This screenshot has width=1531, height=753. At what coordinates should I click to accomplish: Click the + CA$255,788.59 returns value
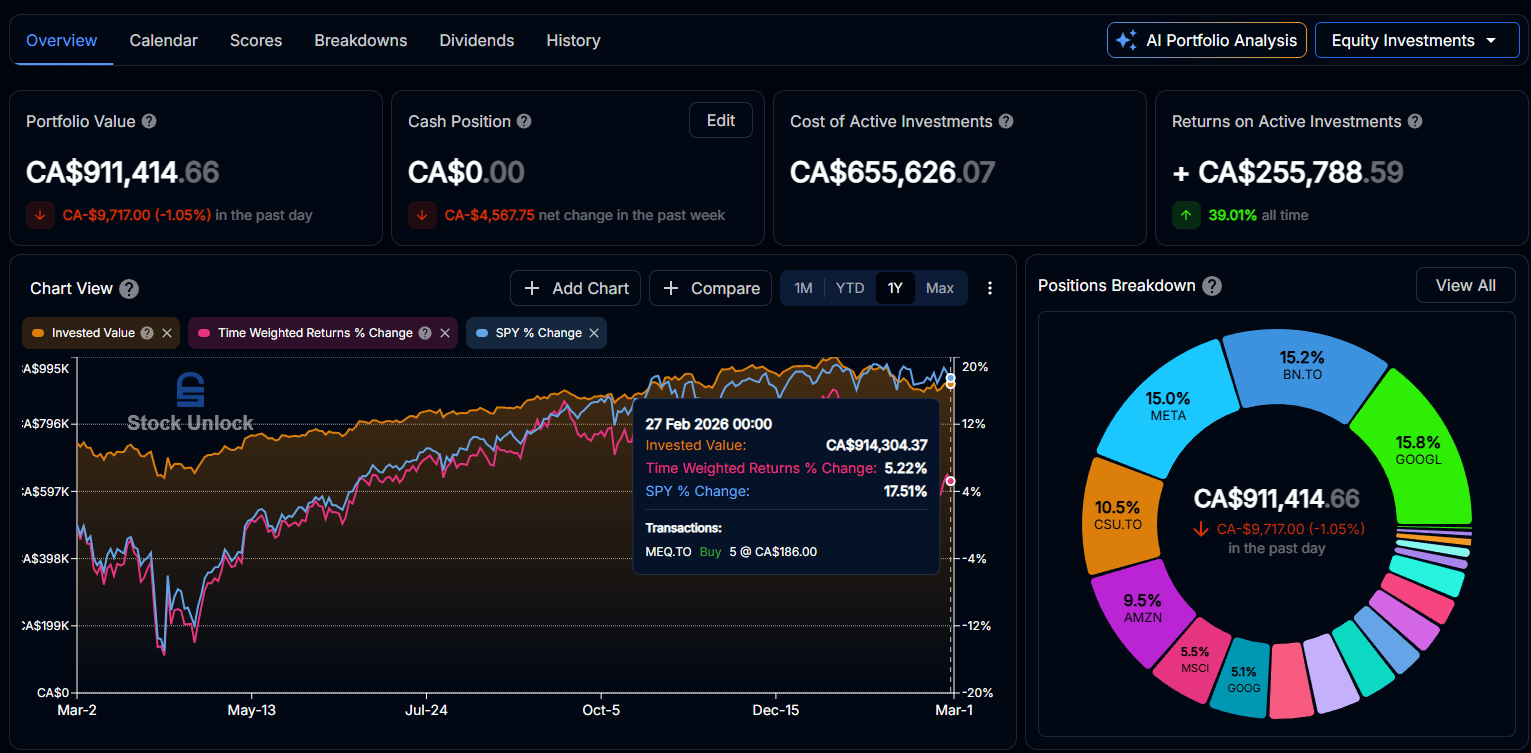pos(1288,172)
